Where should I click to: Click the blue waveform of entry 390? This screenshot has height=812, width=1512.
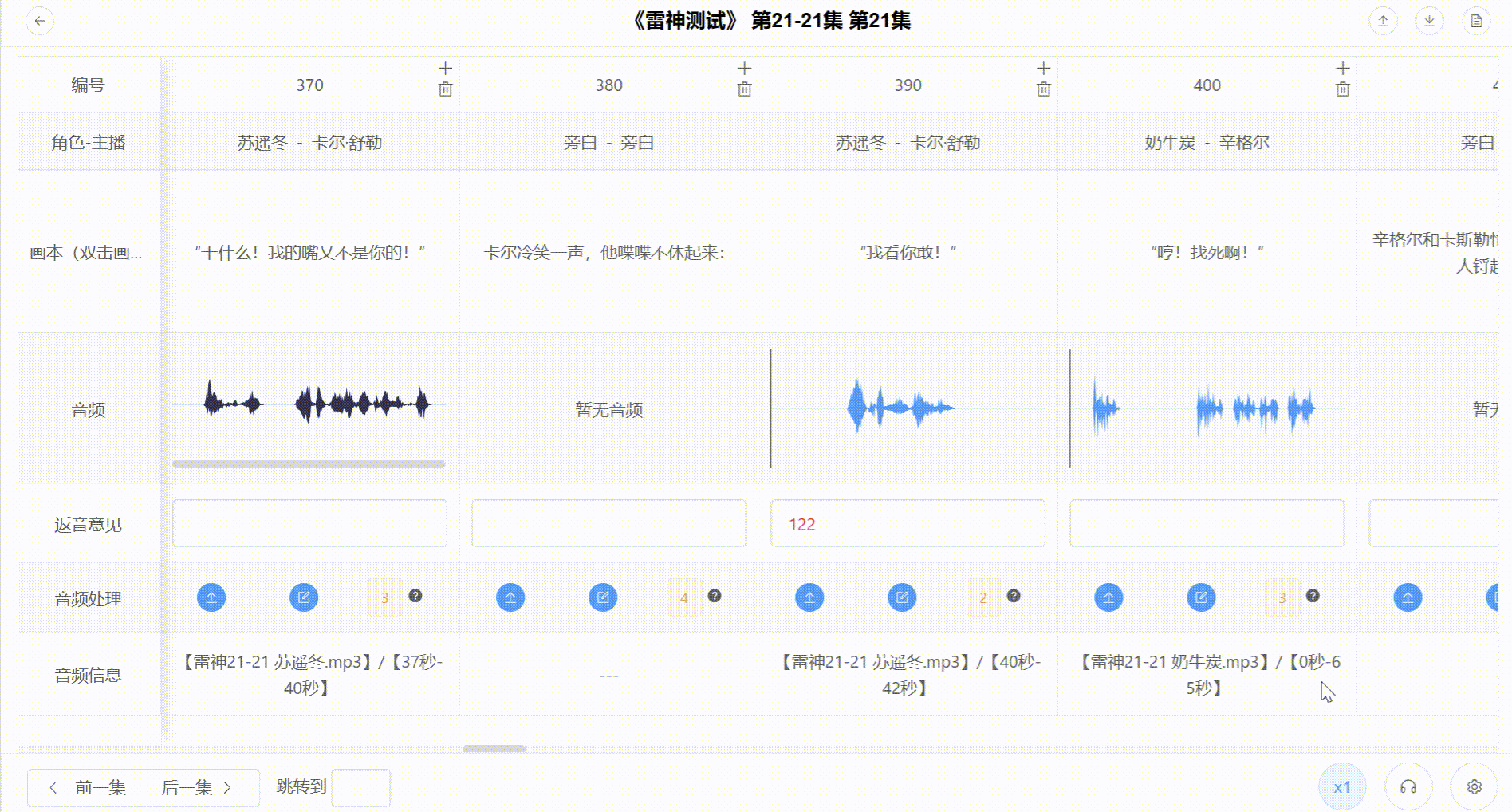pos(908,408)
